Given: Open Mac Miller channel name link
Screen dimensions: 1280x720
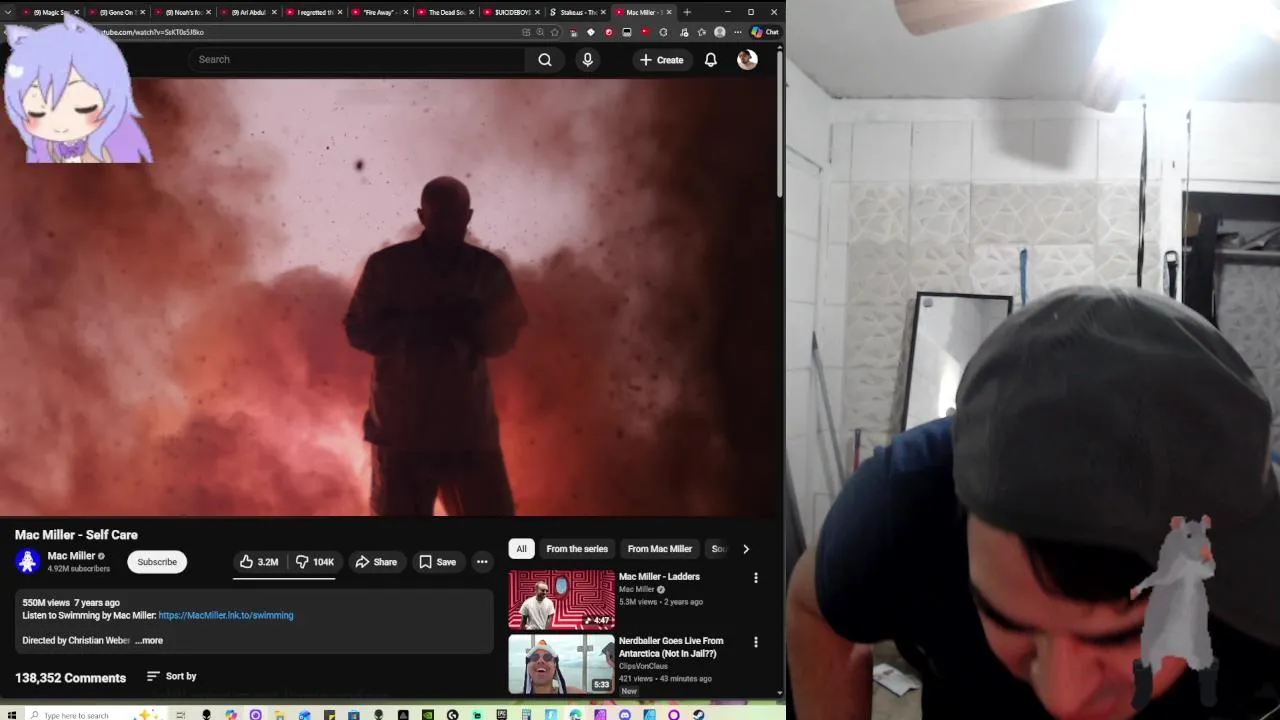Looking at the screenshot, I should click(x=71, y=556).
